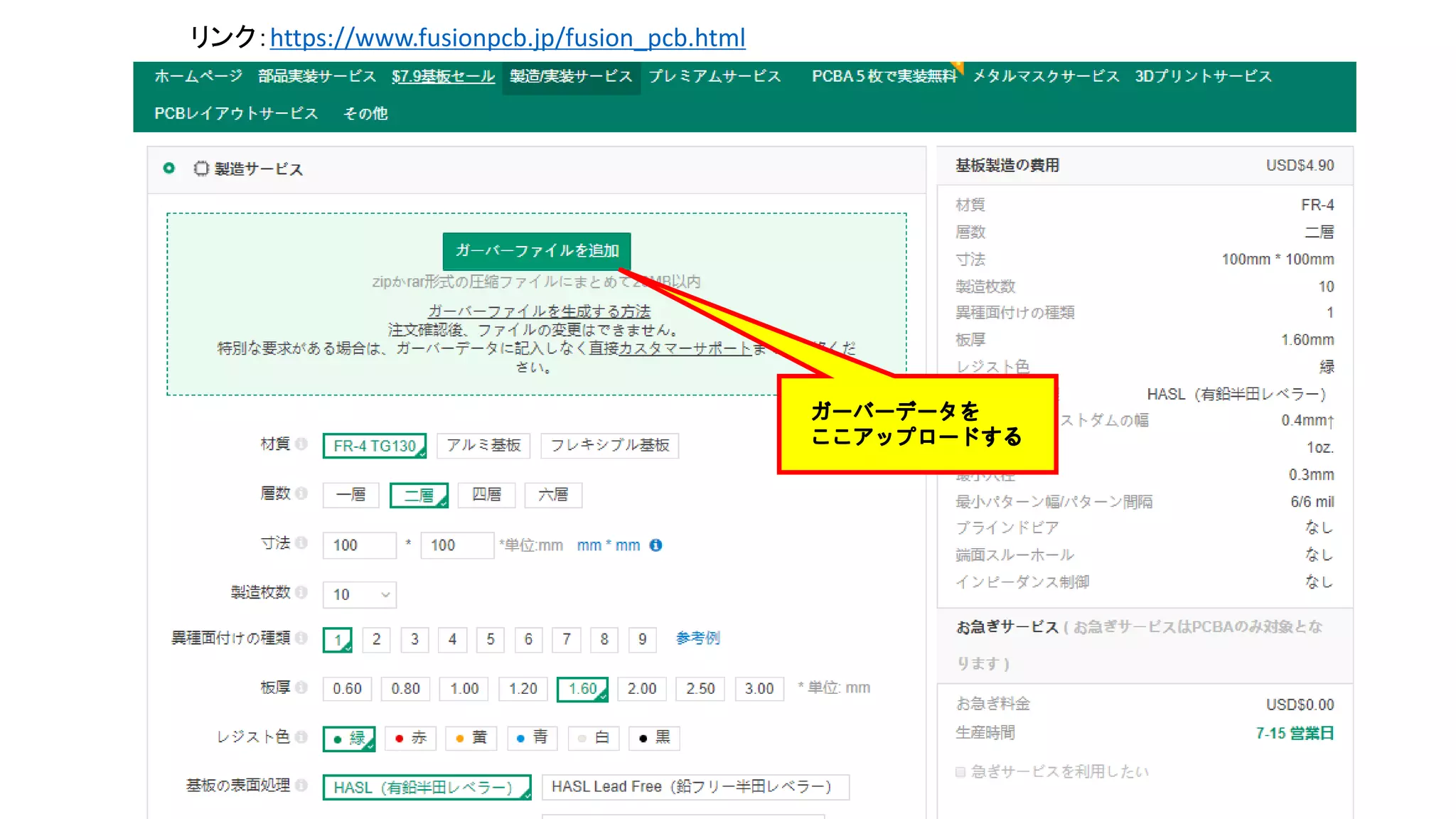This screenshot has height=819, width=1456.
Task: Open 3Dプリントサービス menu item
Action: tap(1203, 77)
